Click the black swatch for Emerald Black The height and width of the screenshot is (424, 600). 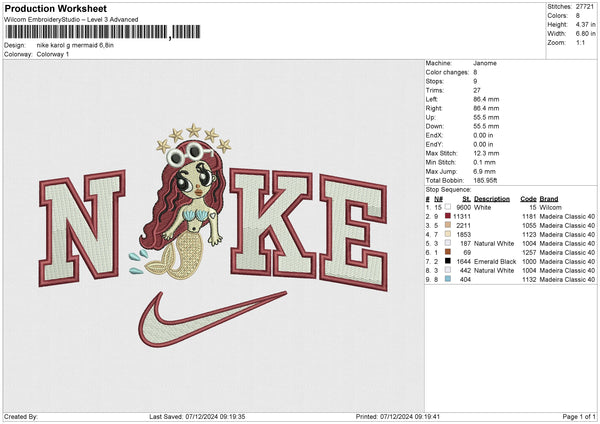click(448, 261)
